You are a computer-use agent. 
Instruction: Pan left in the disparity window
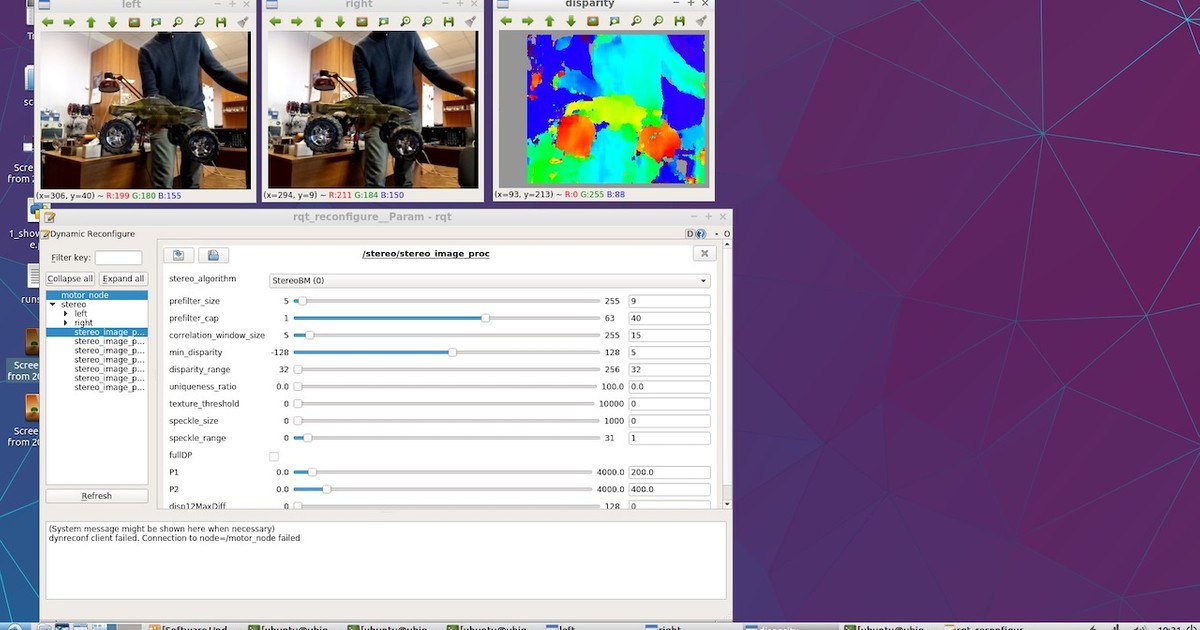click(x=506, y=21)
